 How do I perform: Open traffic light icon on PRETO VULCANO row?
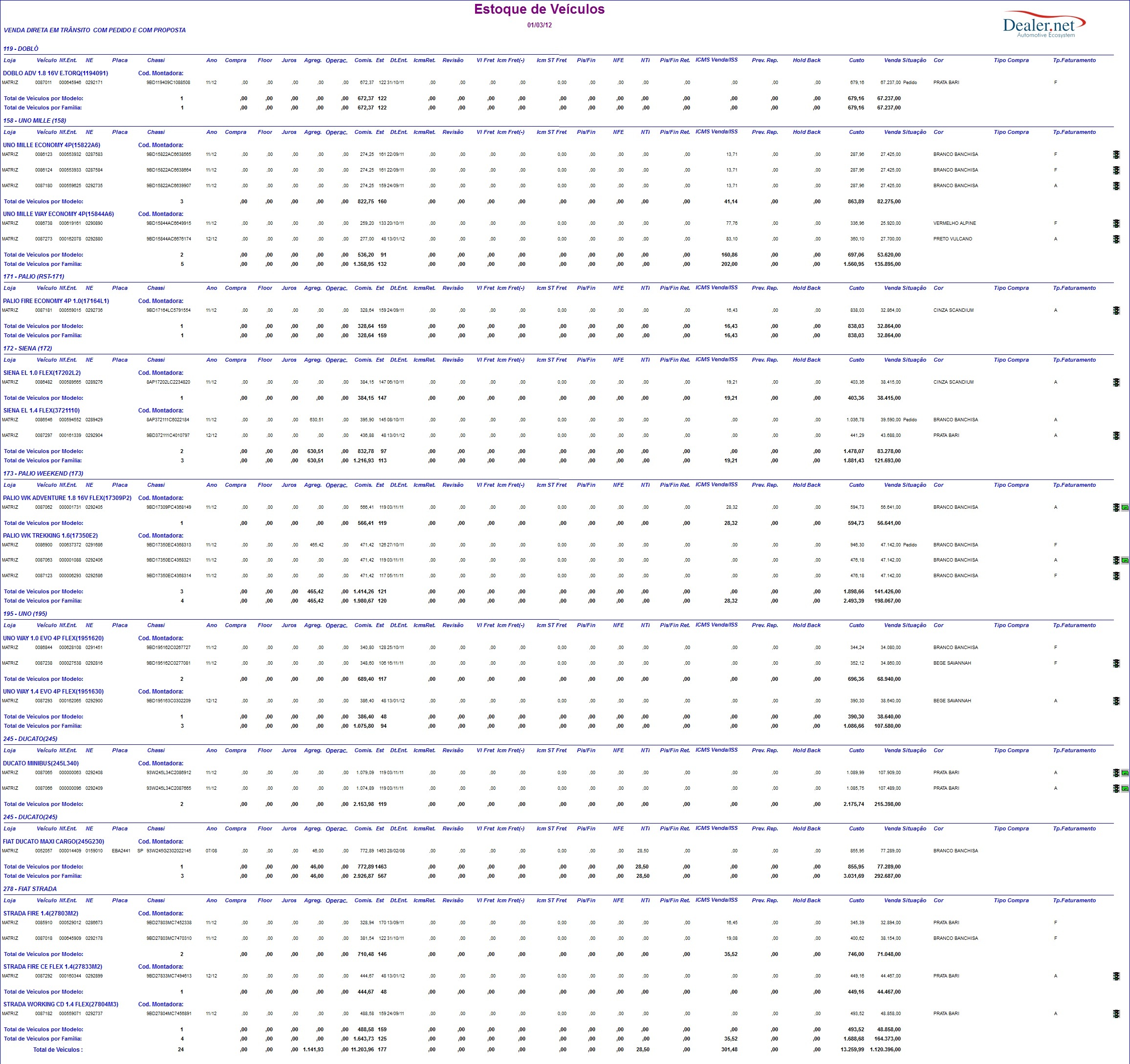tap(1116, 239)
